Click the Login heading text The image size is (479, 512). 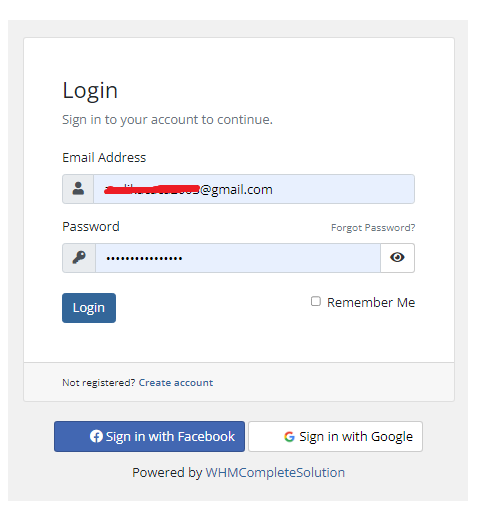tap(90, 90)
